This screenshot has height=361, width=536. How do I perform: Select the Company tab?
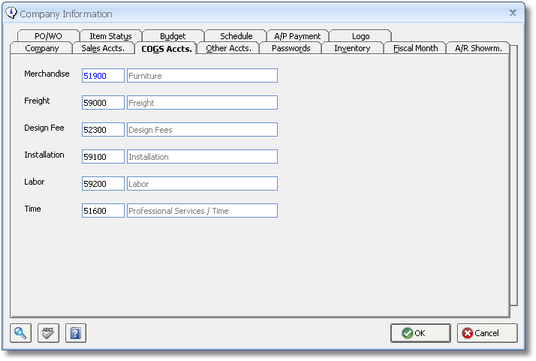tap(42, 48)
